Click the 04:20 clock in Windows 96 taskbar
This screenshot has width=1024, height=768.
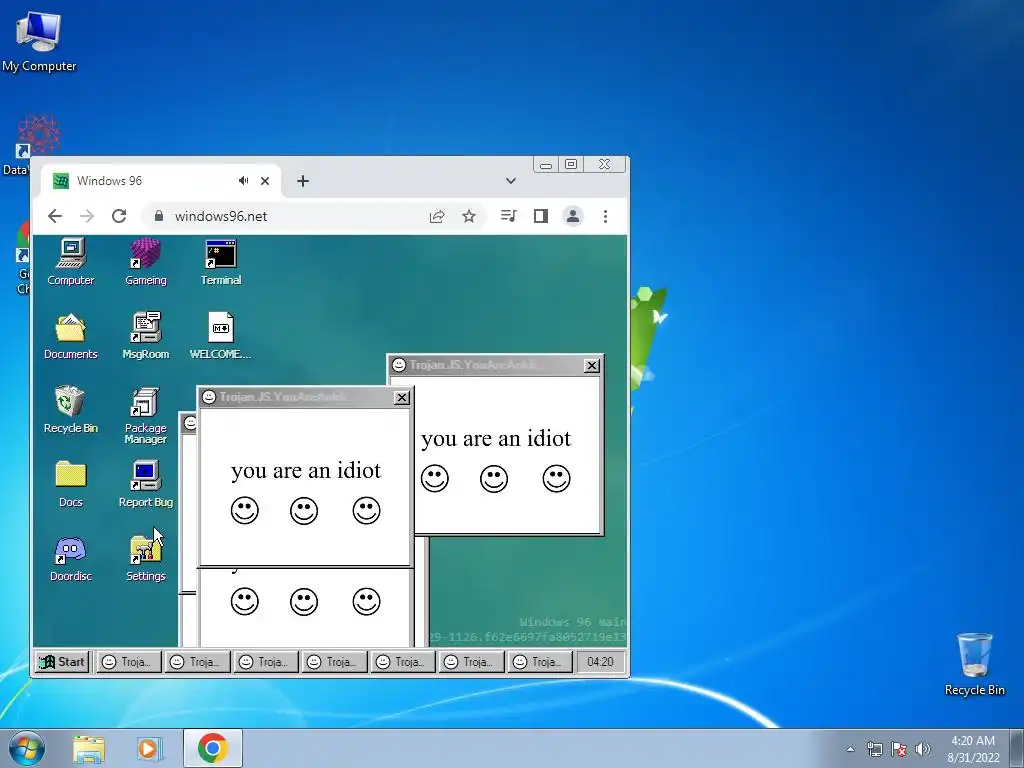click(600, 662)
